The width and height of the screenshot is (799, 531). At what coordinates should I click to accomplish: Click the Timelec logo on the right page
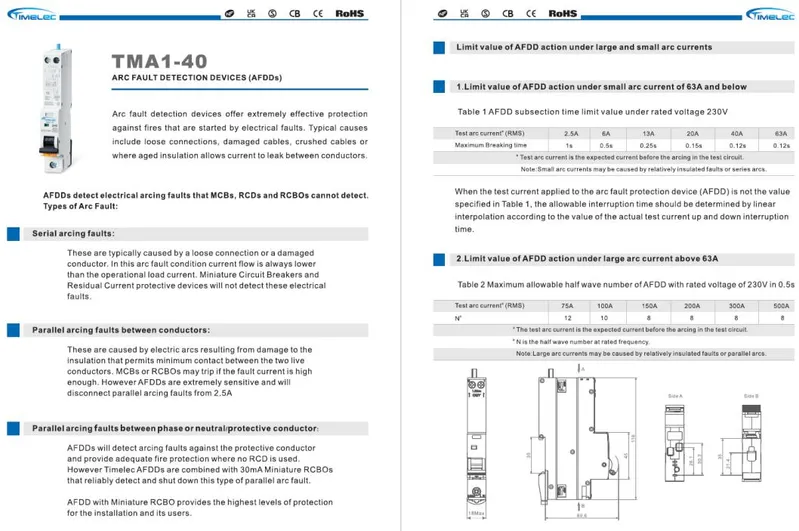tap(770, 14)
